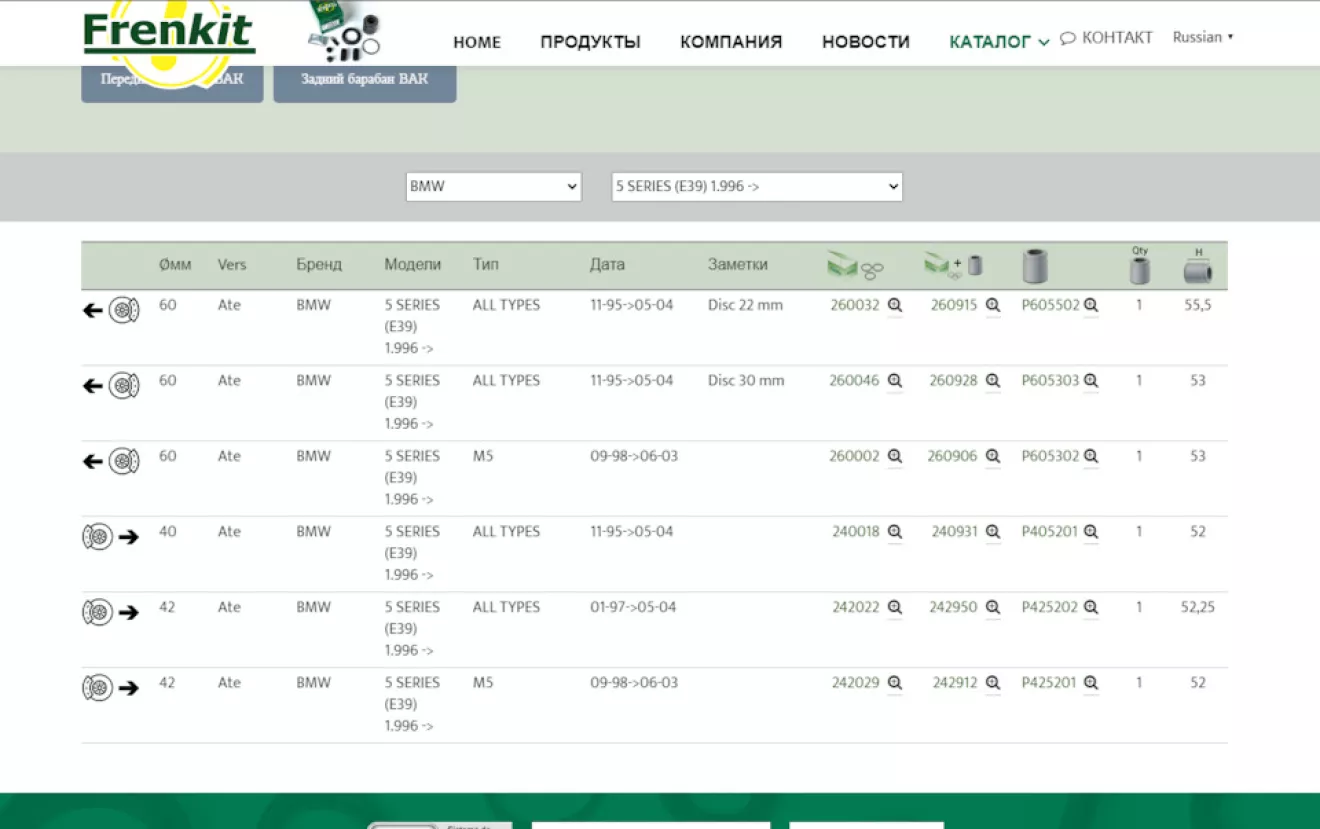Open the 5 SERIES (E39) model dropdown
The width and height of the screenshot is (1320, 829).
(757, 187)
